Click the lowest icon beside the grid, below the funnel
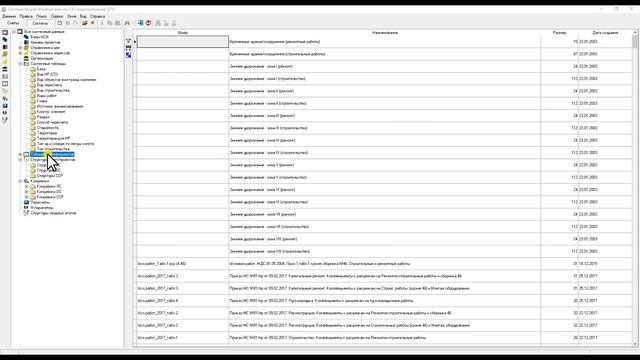The image size is (640, 360). (x=128, y=55)
